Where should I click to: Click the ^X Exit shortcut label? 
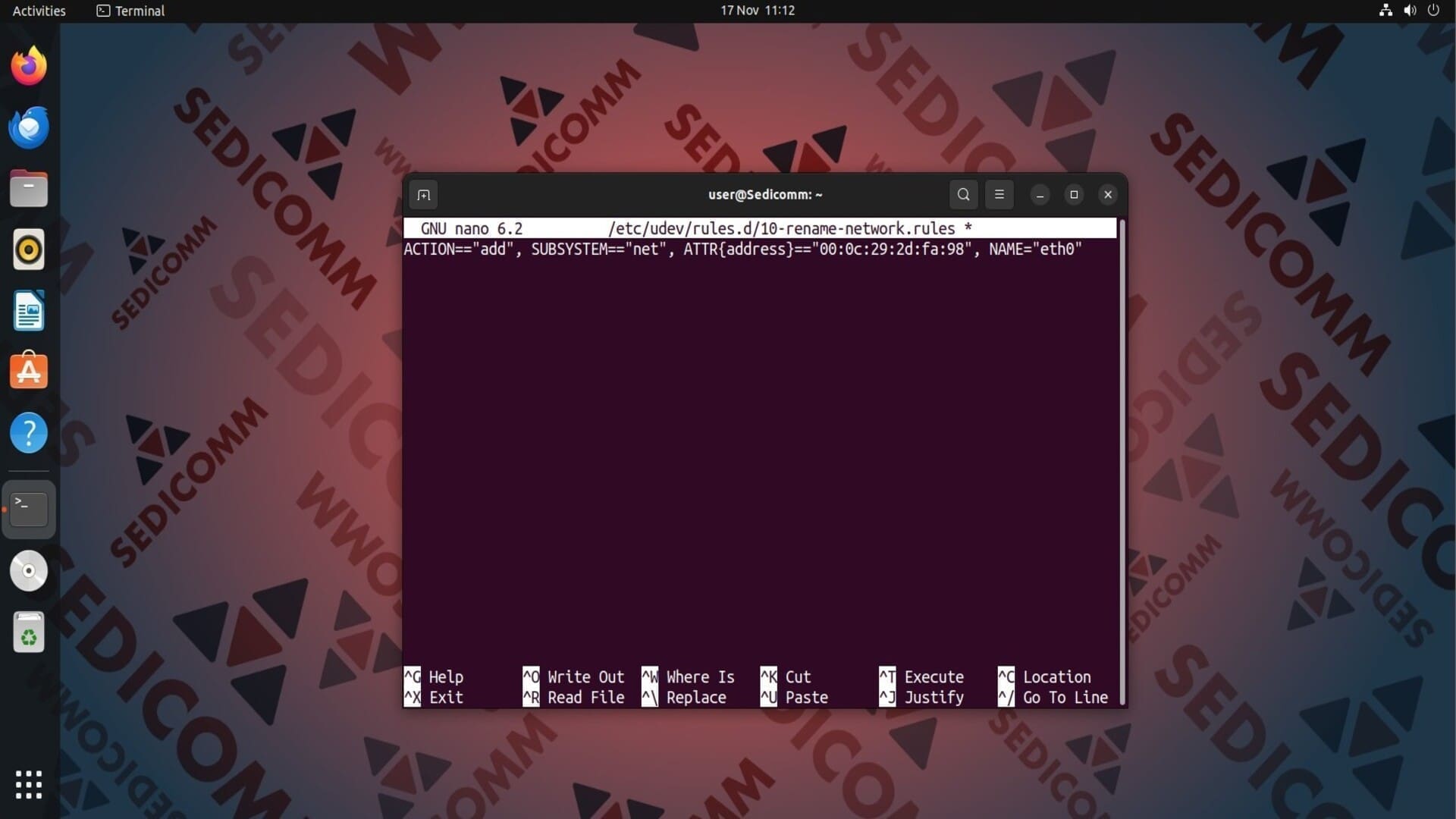[x=434, y=697]
